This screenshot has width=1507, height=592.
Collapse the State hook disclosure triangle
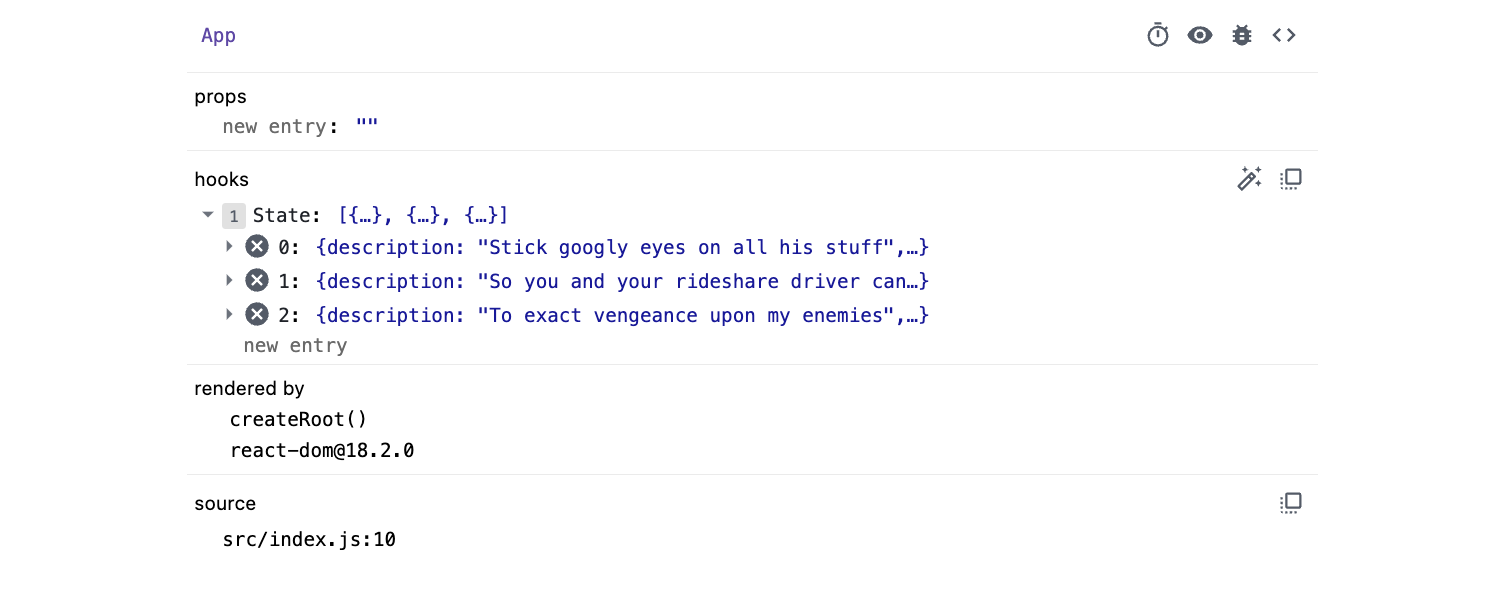pyautogui.click(x=208, y=215)
